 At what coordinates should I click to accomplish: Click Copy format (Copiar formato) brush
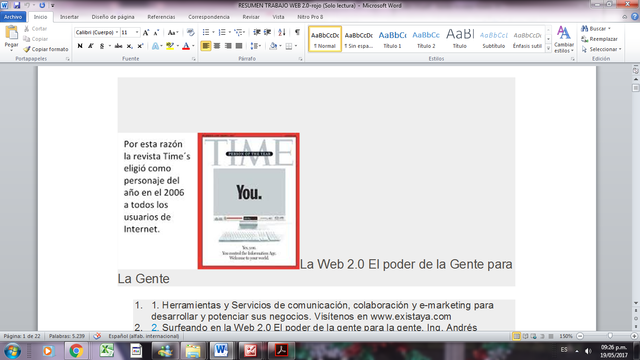point(45,49)
